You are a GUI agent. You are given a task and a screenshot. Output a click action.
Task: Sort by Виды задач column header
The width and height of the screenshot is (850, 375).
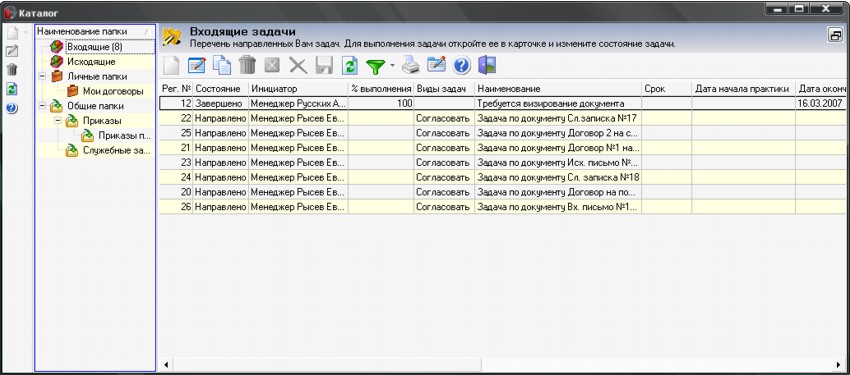445,88
